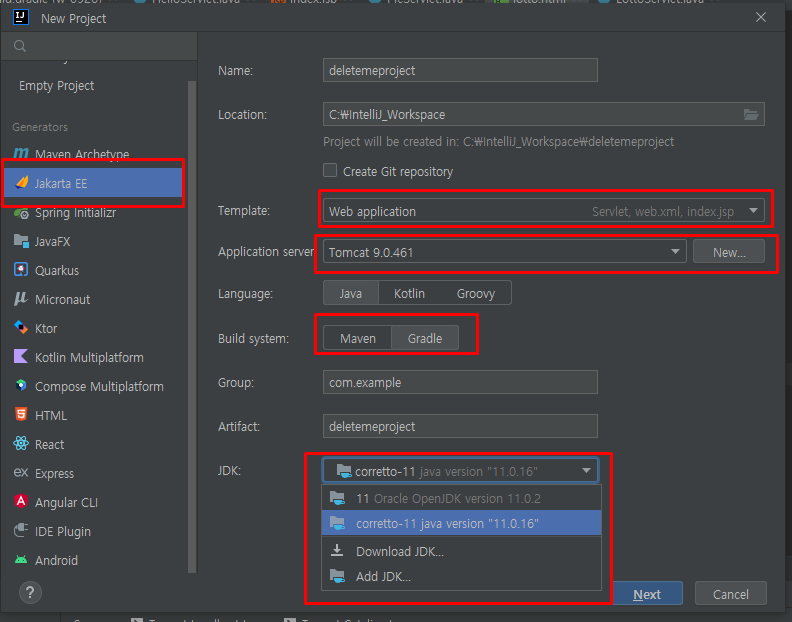The height and width of the screenshot is (622, 792).
Task: Click the search magnifier icon in sidebar
Action: (20, 46)
